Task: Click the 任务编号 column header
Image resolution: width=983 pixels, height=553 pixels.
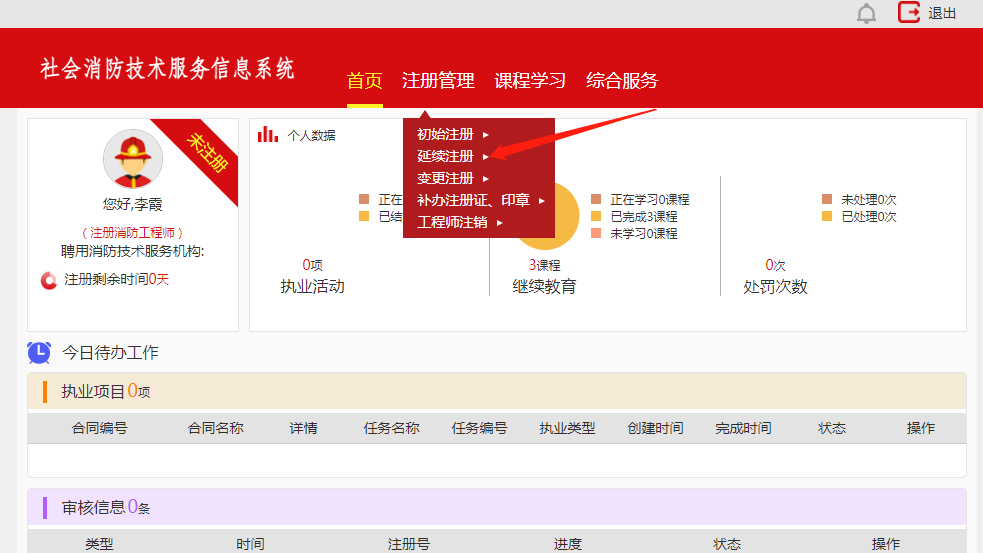Action: [x=480, y=428]
